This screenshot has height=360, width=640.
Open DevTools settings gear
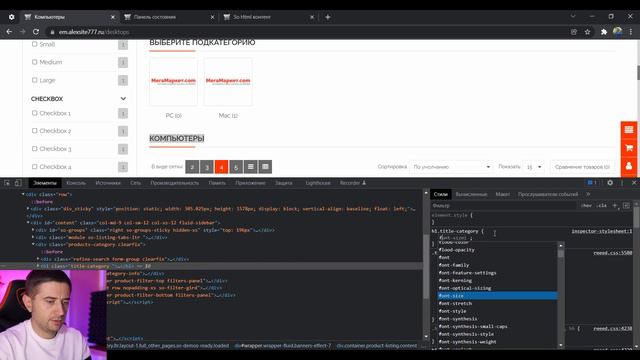[x=610, y=183]
